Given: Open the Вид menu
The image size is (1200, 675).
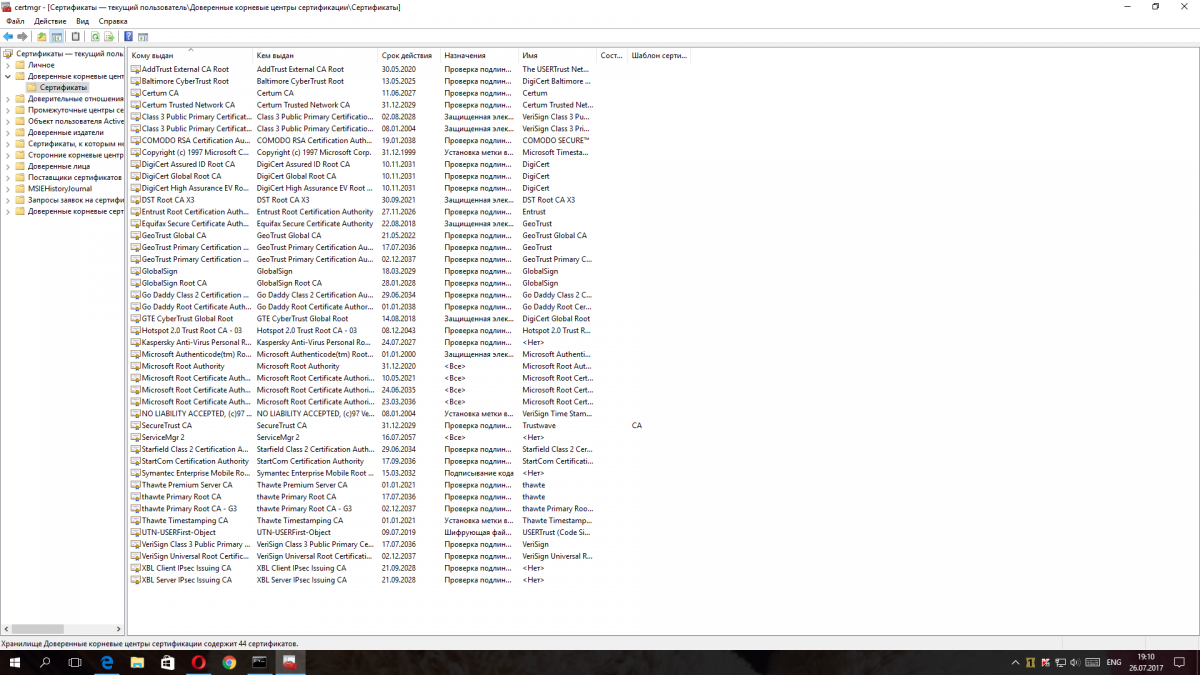Looking at the screenshot, I should (82, 21).
